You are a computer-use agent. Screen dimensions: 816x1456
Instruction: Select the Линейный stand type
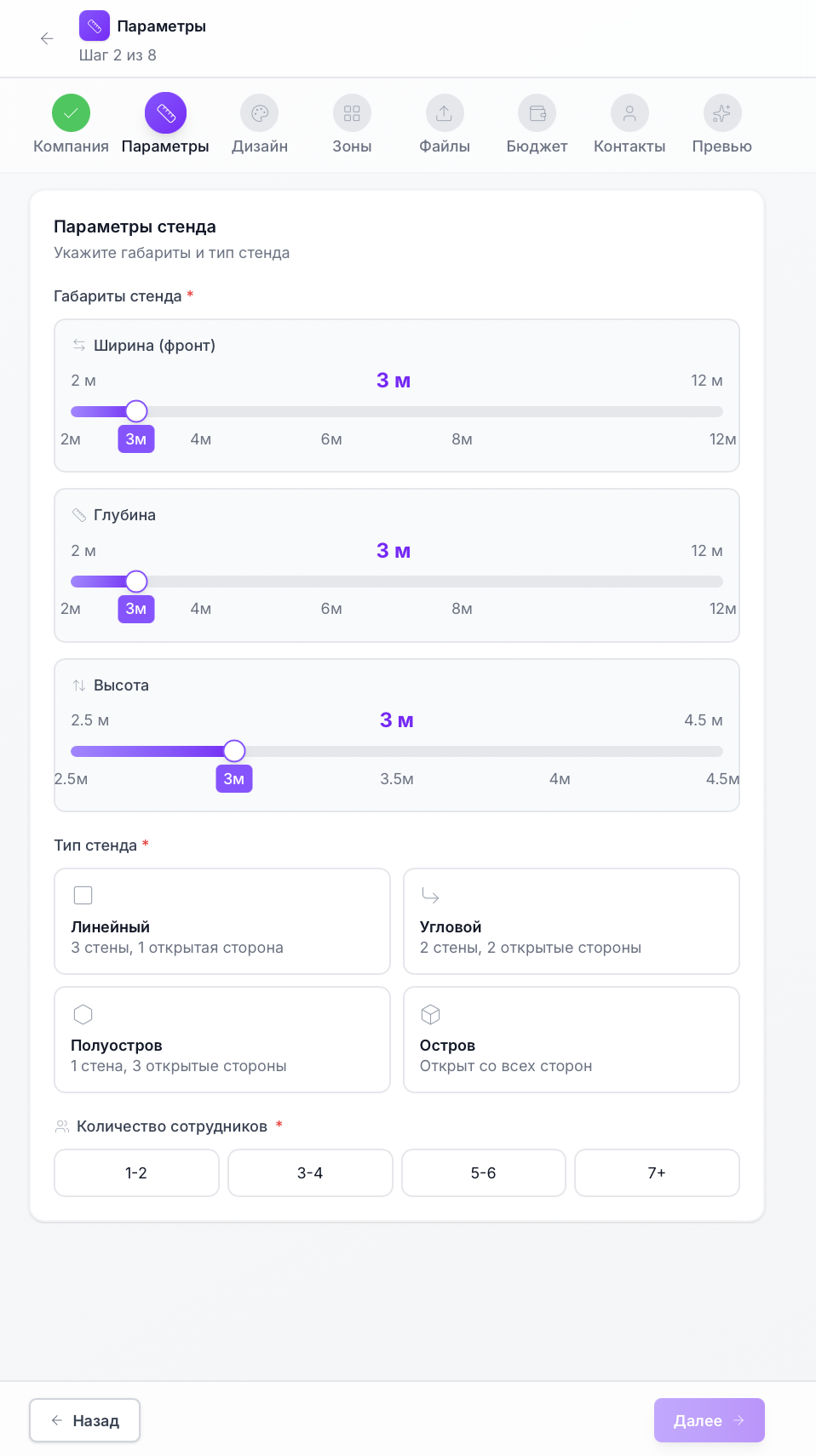[221, 921]
